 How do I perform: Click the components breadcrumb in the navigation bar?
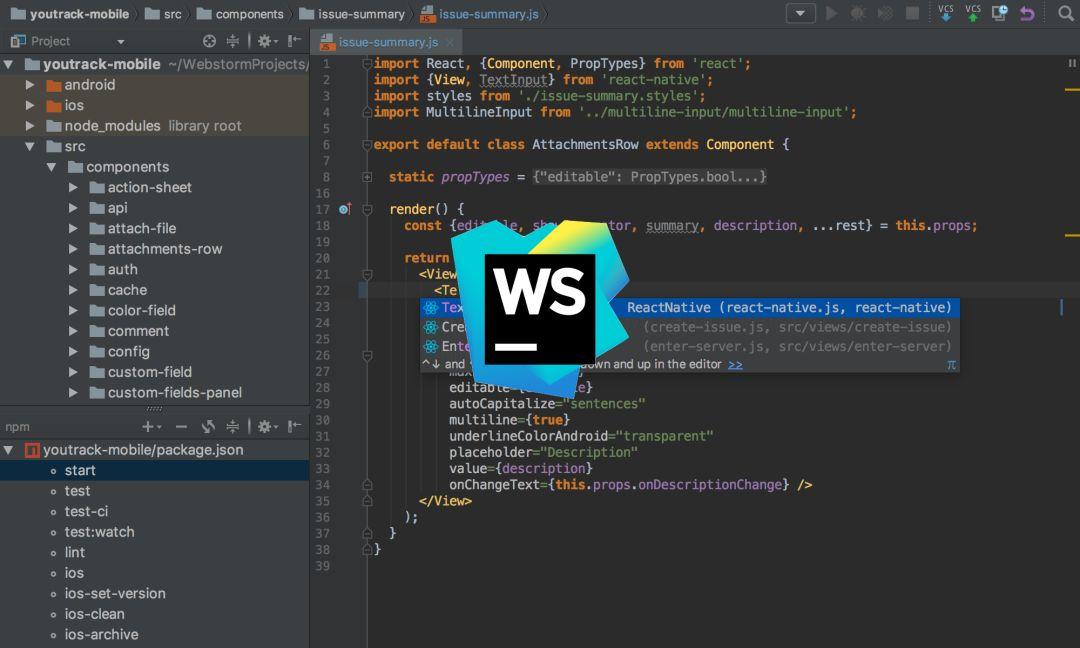click(x=240, y=14)
